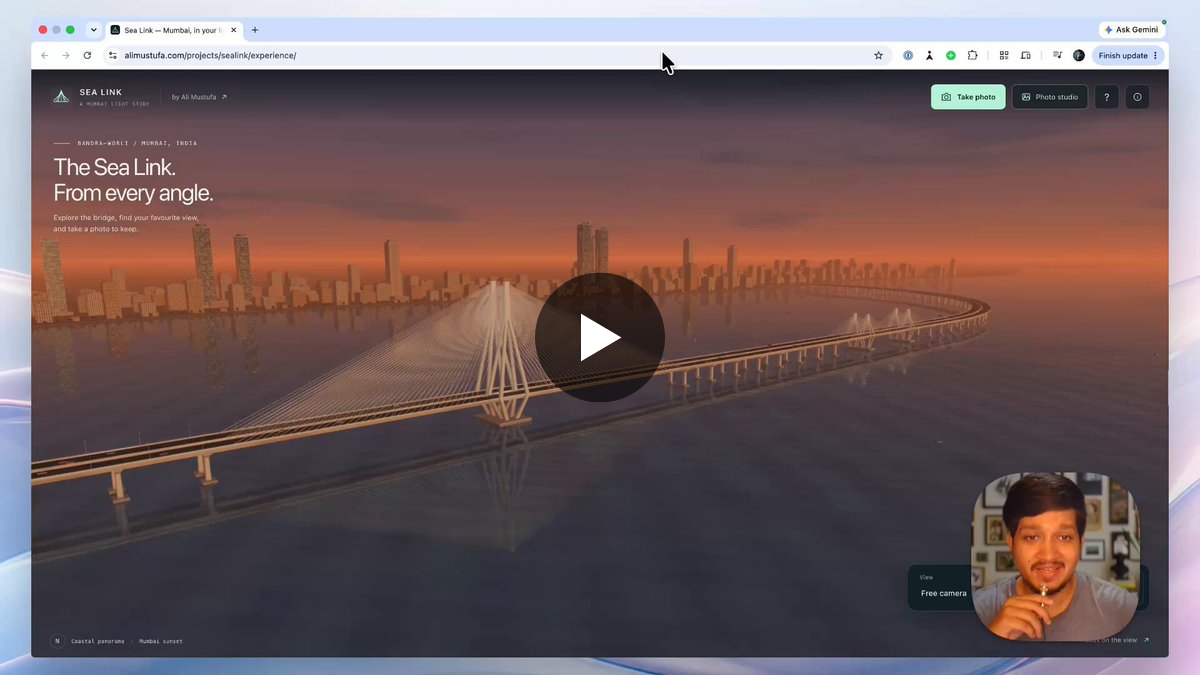Image resolution: width=1200 pixels, height=675 pixels.
Task: Go forward in browser history
Action: [x=66, y=56]
